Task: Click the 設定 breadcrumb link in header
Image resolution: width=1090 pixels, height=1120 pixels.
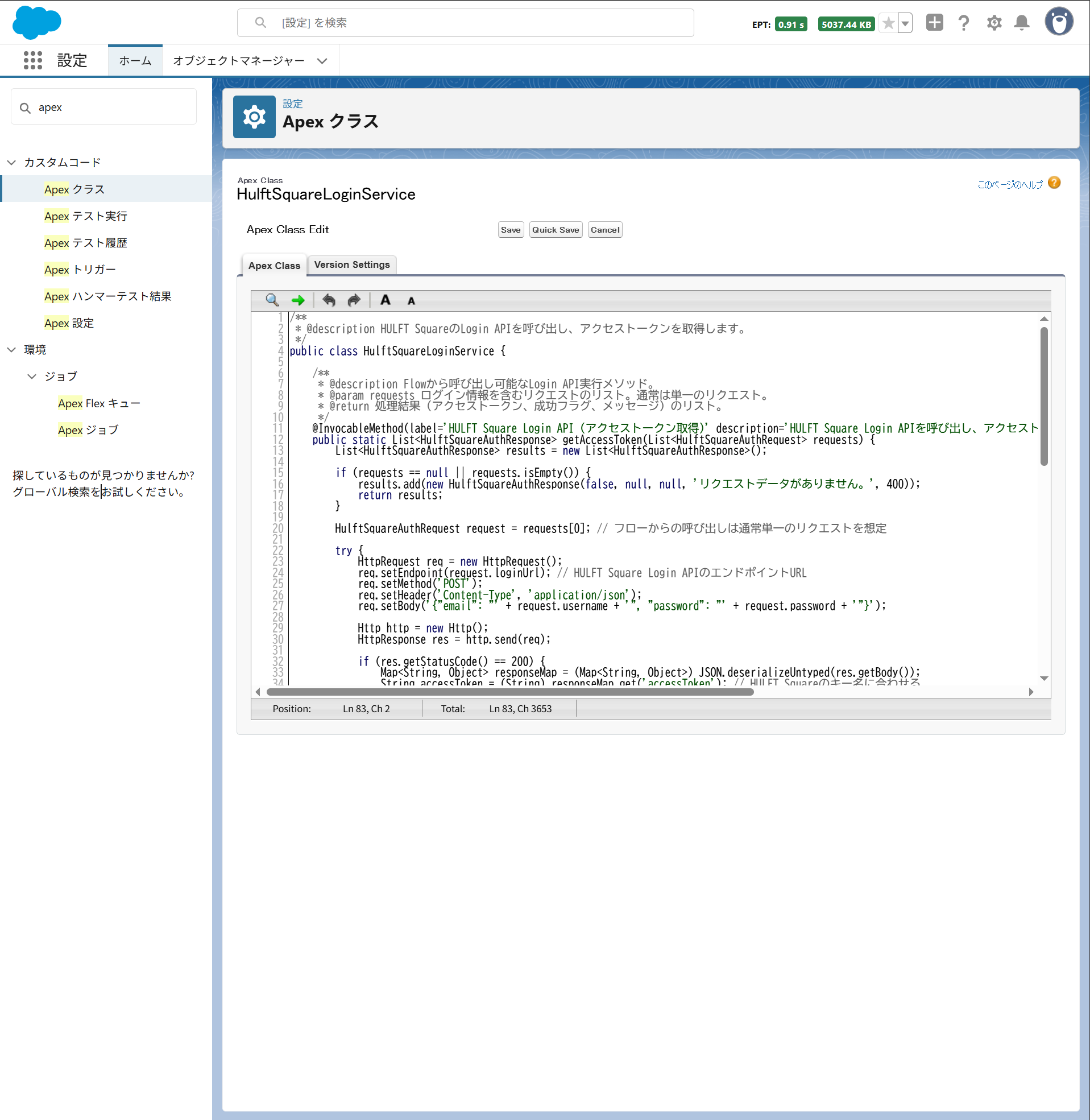Action: pyautogui.click(x=292, y=104)
